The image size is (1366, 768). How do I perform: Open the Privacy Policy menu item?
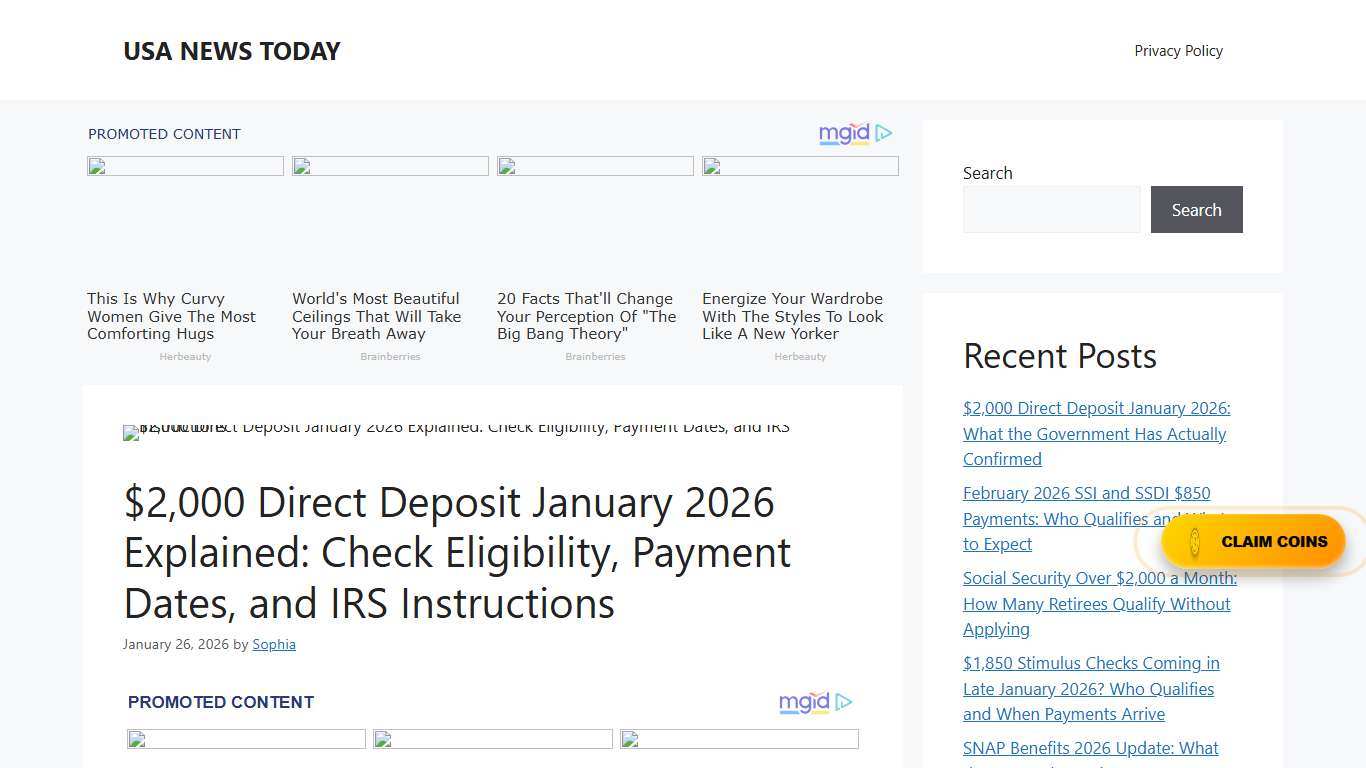[x=1178, y=50]
